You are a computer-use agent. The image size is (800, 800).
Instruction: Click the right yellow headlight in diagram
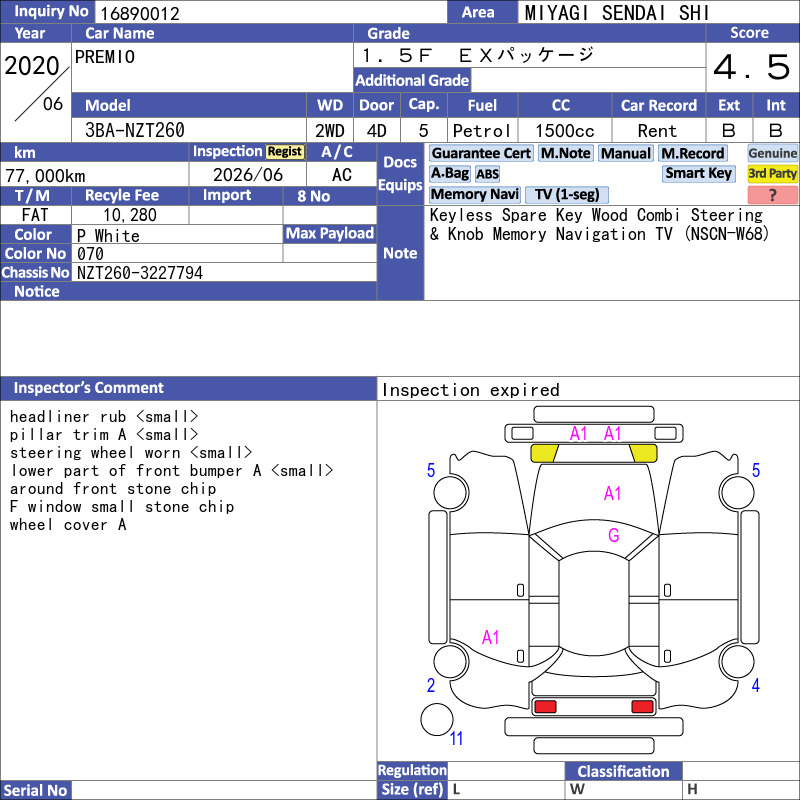[x=642, y=453]
